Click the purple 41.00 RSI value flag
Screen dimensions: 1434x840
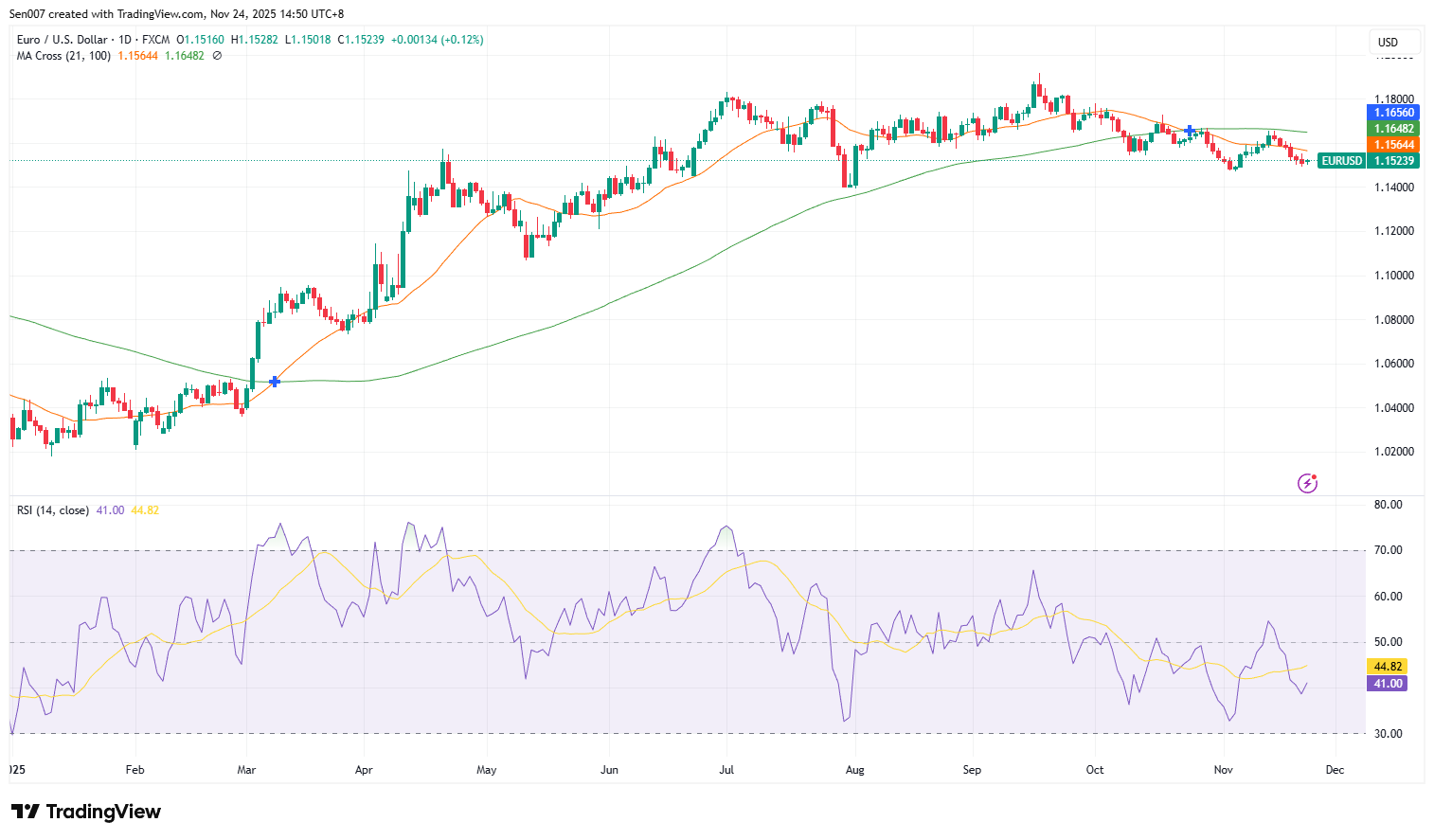1387,683
